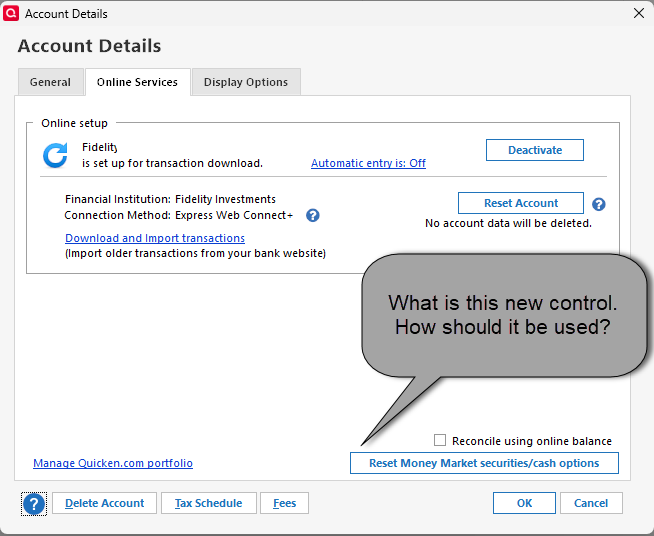
Task: Enable Reconcile using online balance checkbox
Action: pyautogui.click(x=440, y=440)
